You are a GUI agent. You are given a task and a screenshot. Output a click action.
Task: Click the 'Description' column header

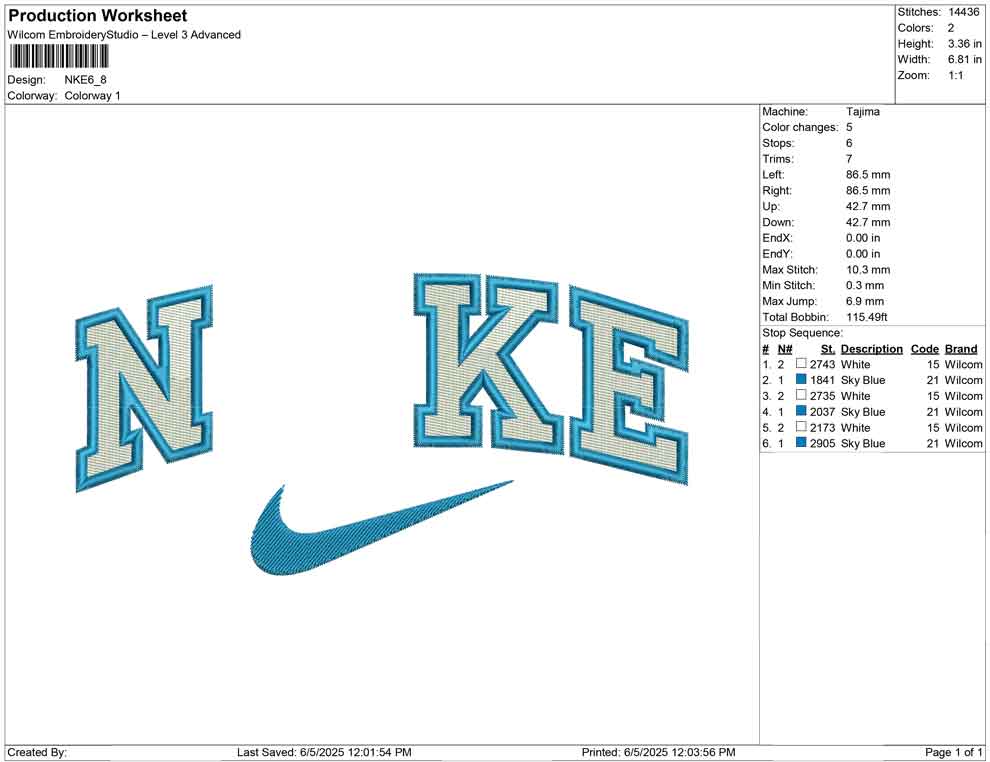[x=871, y=349]
